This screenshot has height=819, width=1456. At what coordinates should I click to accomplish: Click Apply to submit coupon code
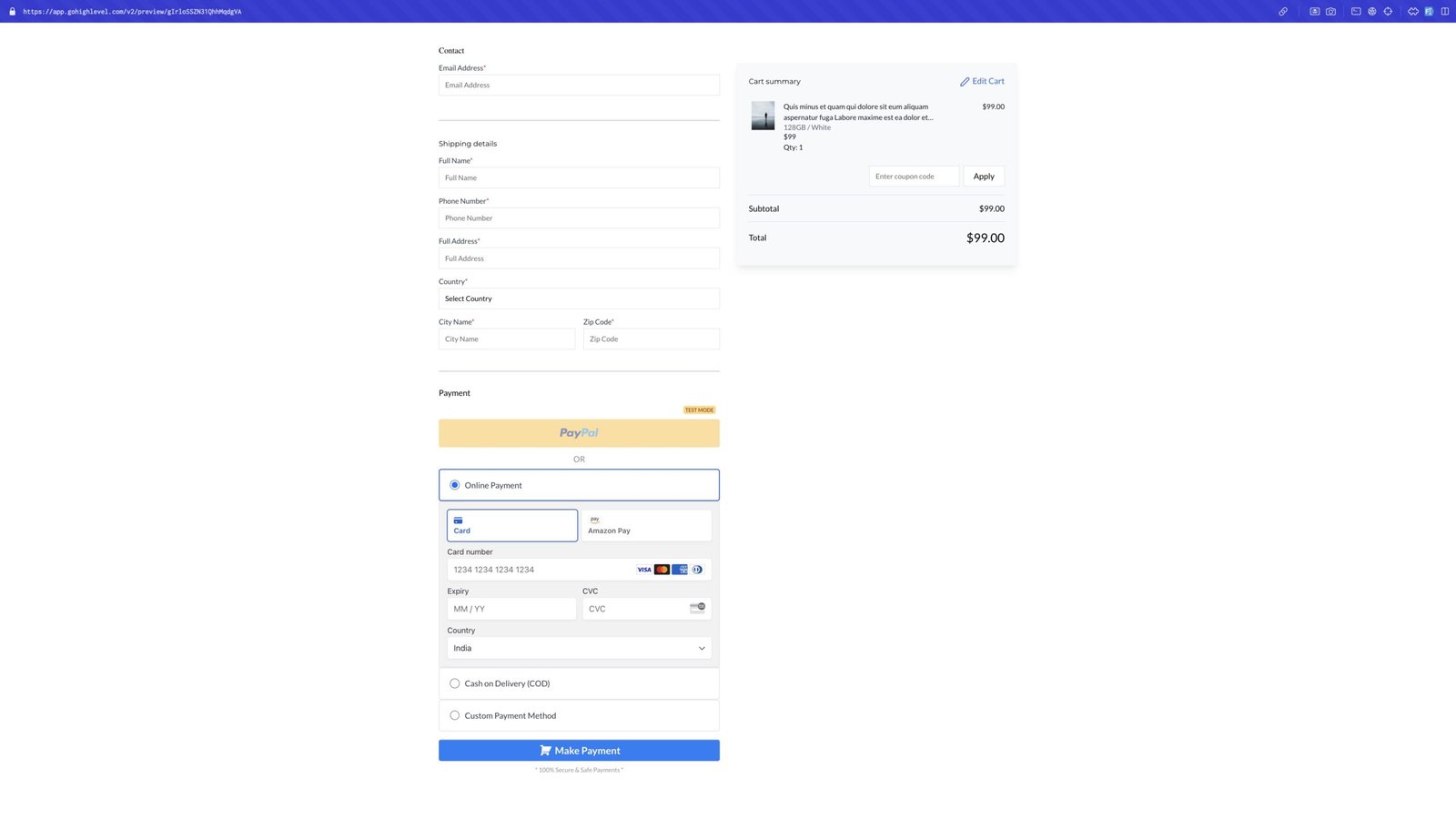[983, 177]
